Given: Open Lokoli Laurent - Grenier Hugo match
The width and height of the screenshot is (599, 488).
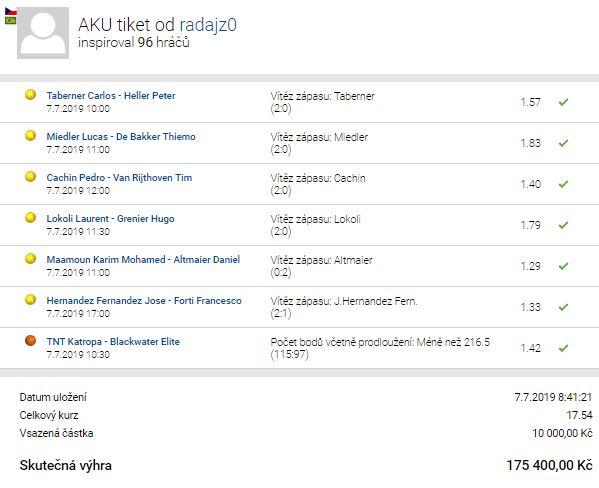Looking at the screenshot, I should pyautogui.click(x=110, y=219).
